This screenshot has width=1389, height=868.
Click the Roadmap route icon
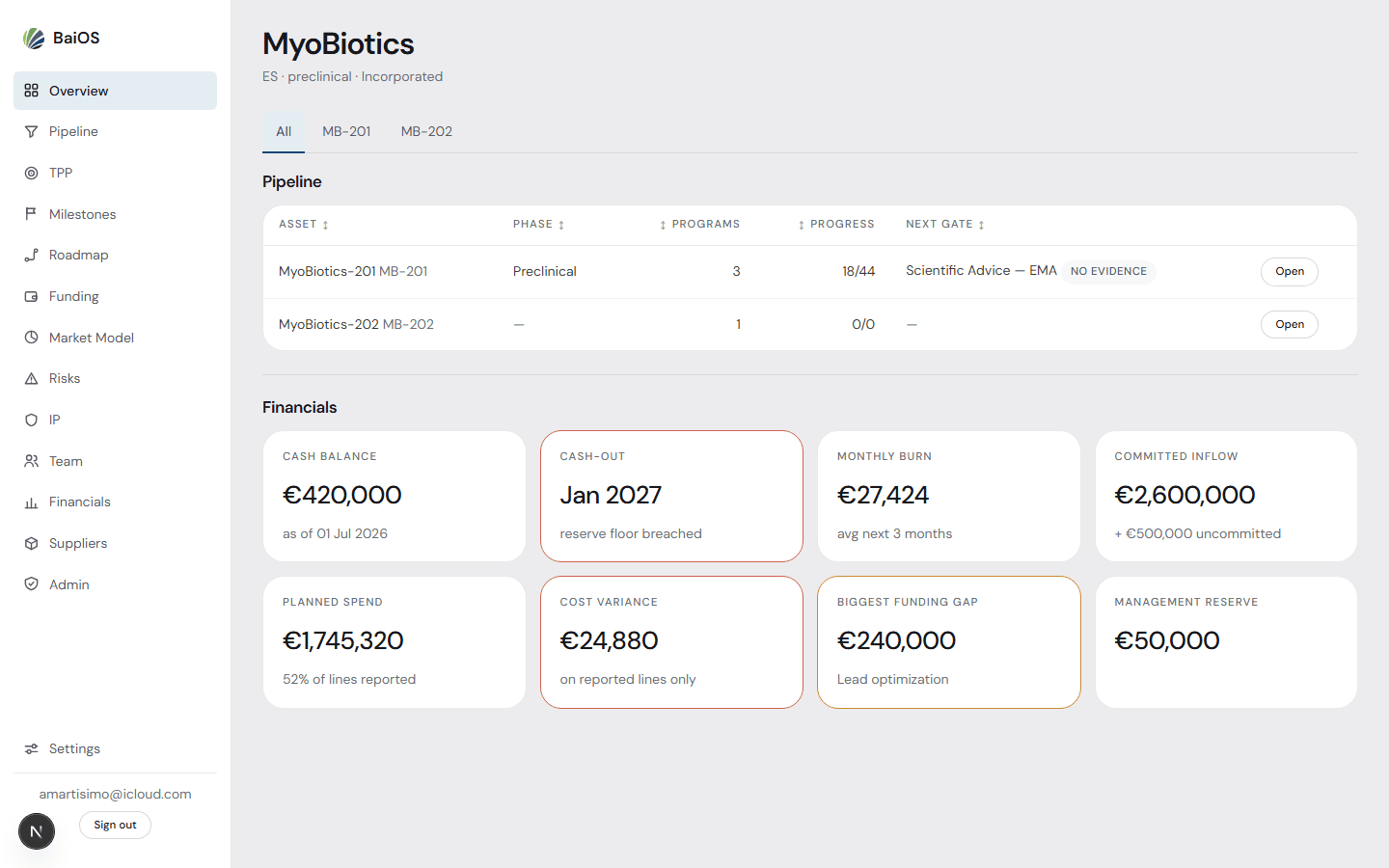(31, 255)
